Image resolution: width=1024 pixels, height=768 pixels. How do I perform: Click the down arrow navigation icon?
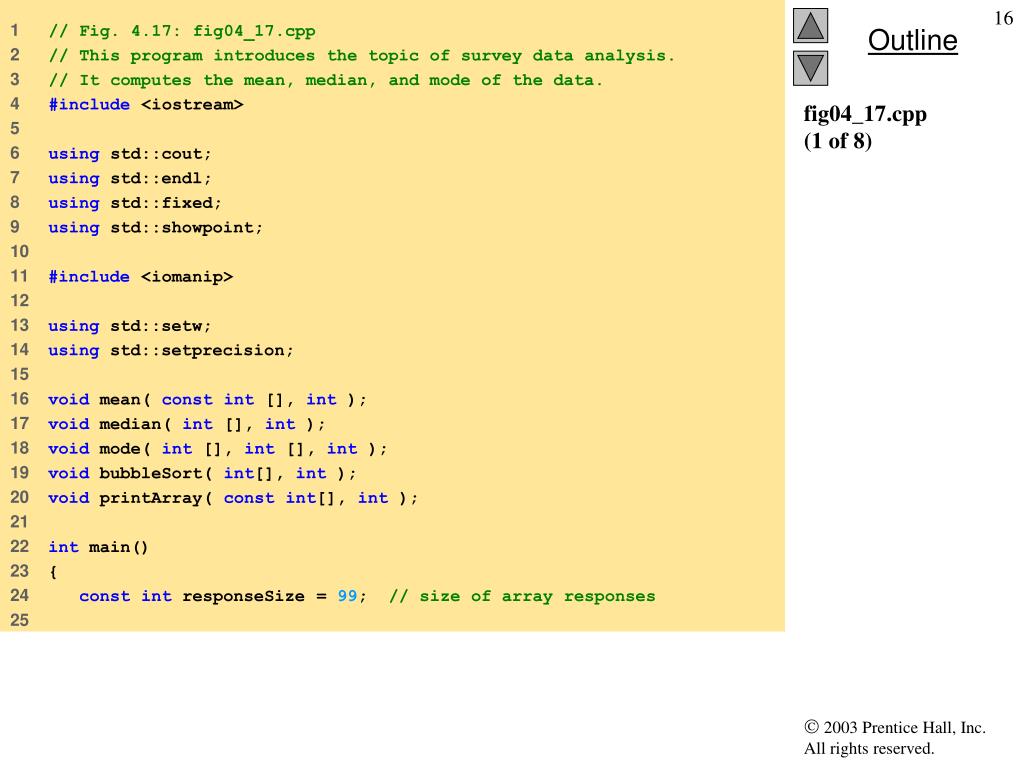[x=810, y=68]
